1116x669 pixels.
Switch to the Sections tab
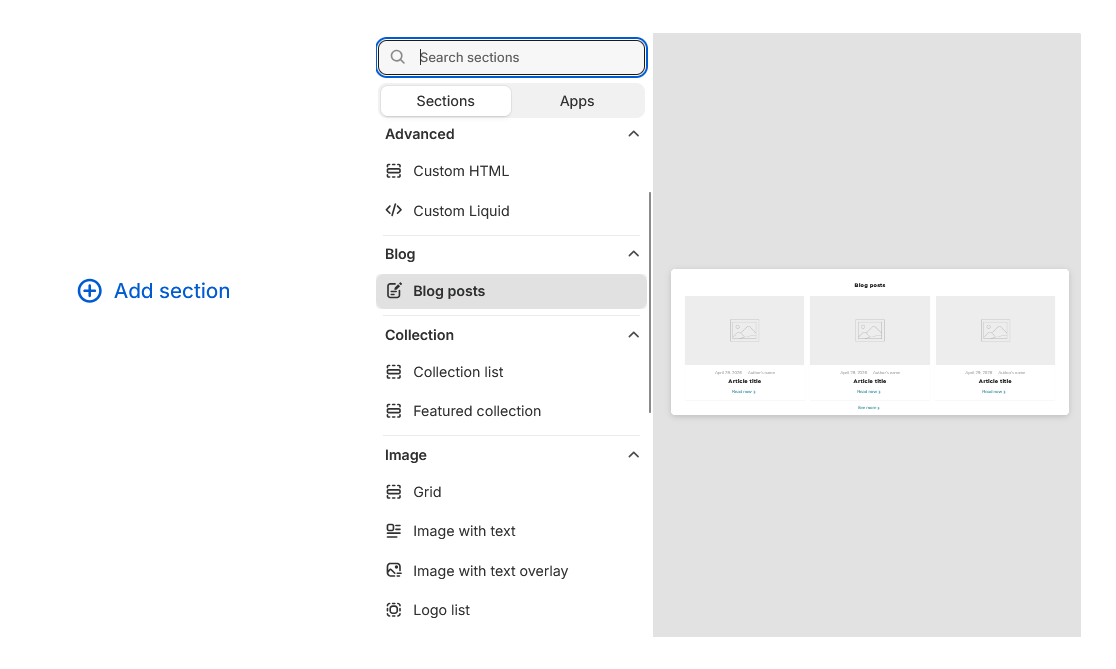(446, 101)
